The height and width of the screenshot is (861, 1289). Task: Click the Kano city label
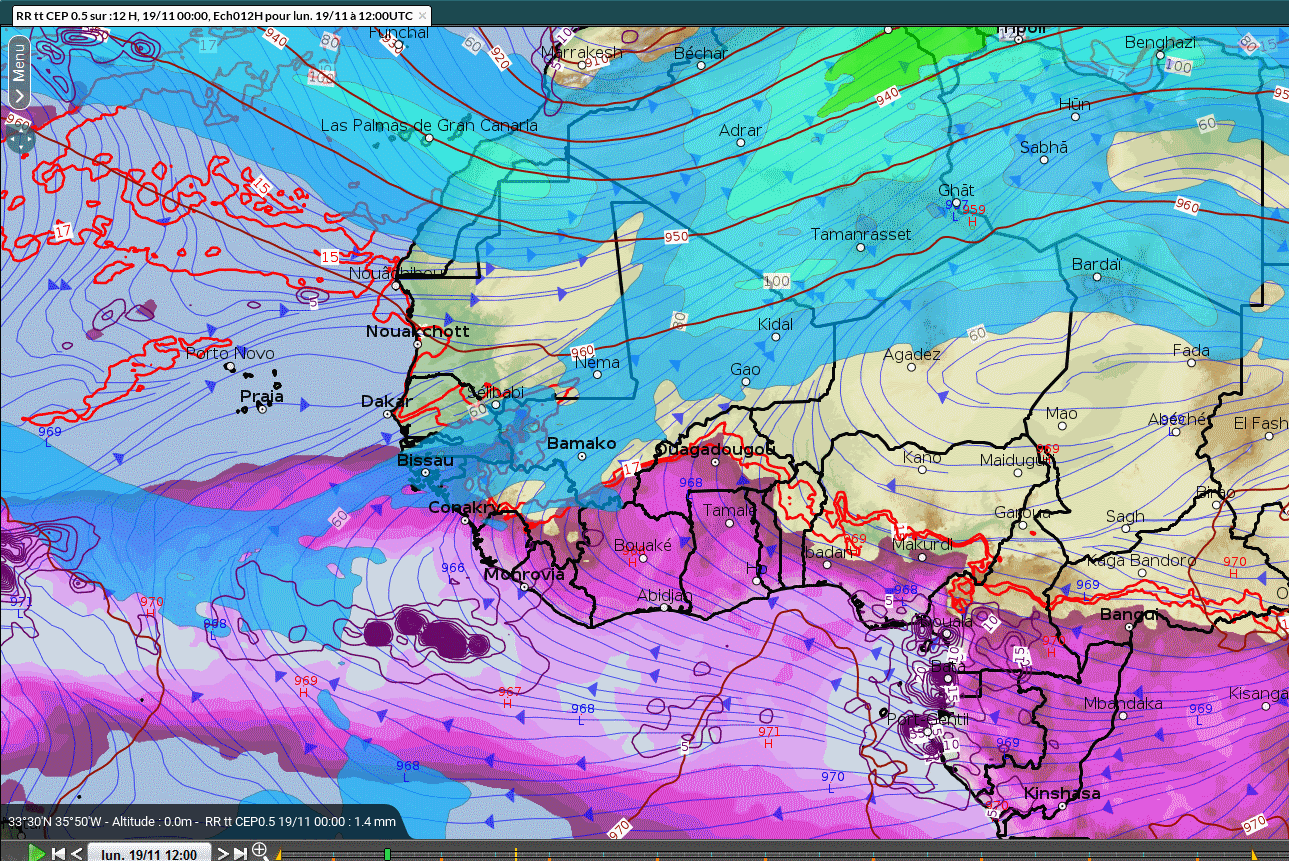point(922,457)
